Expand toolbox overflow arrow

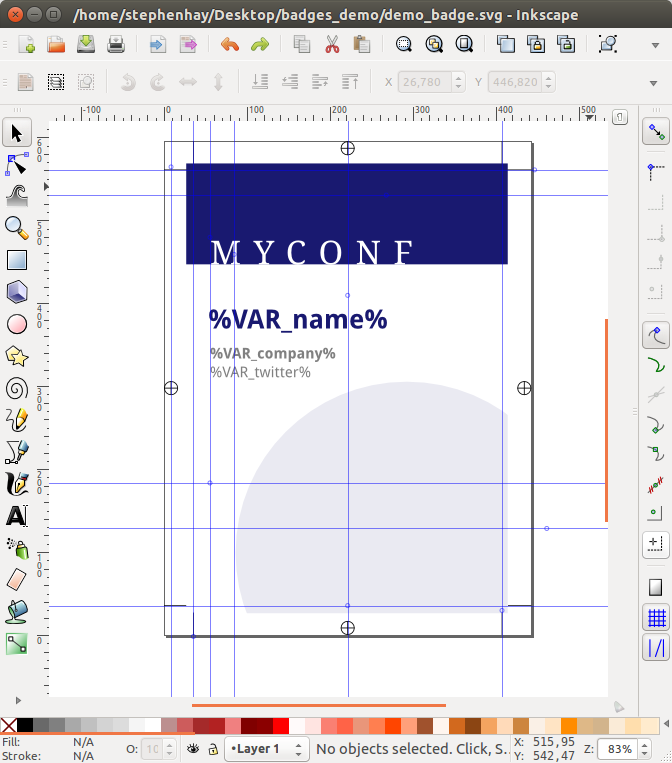tap(18, 701)
